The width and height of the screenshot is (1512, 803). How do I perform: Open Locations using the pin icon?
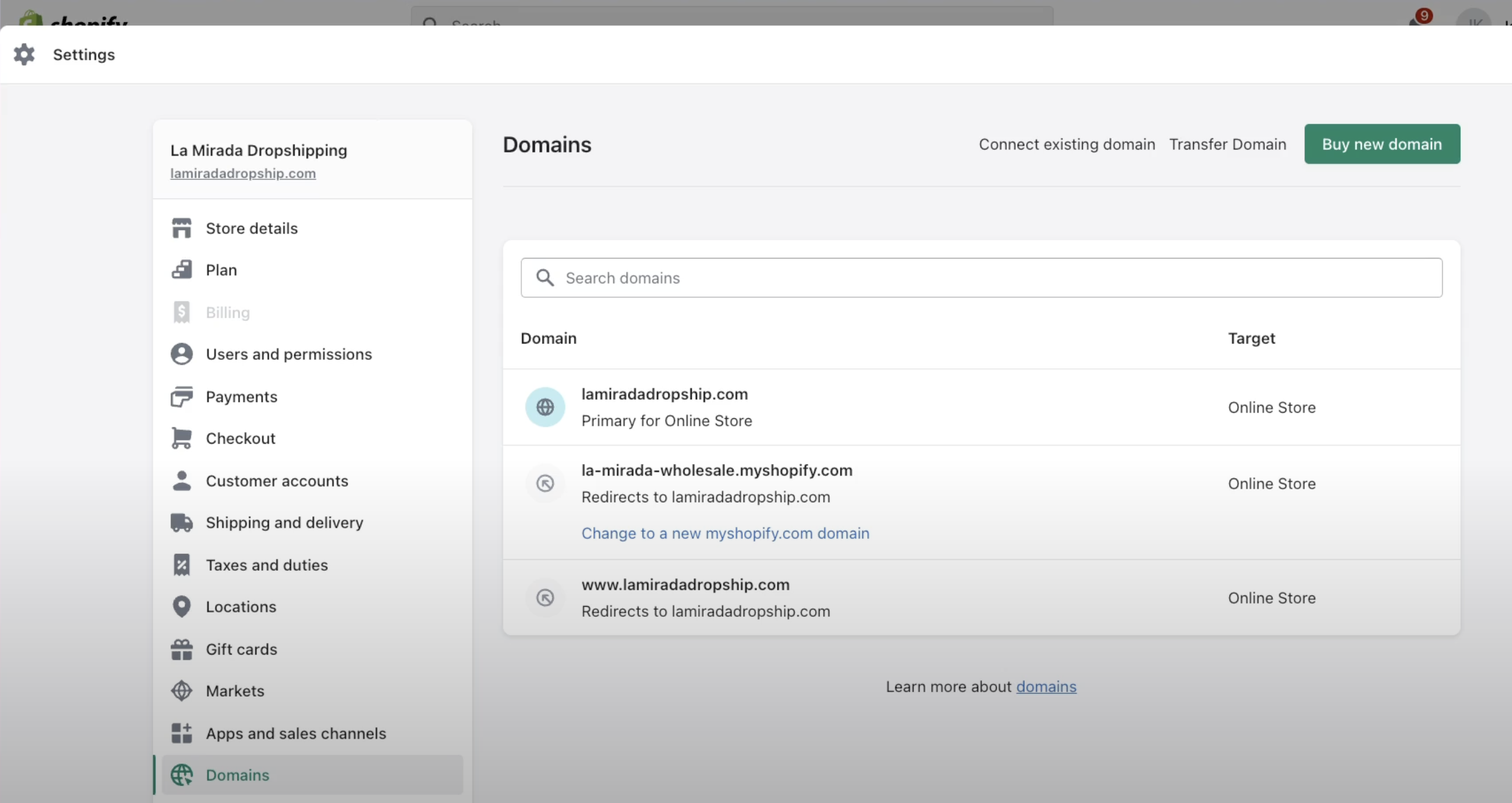[182, 606]
